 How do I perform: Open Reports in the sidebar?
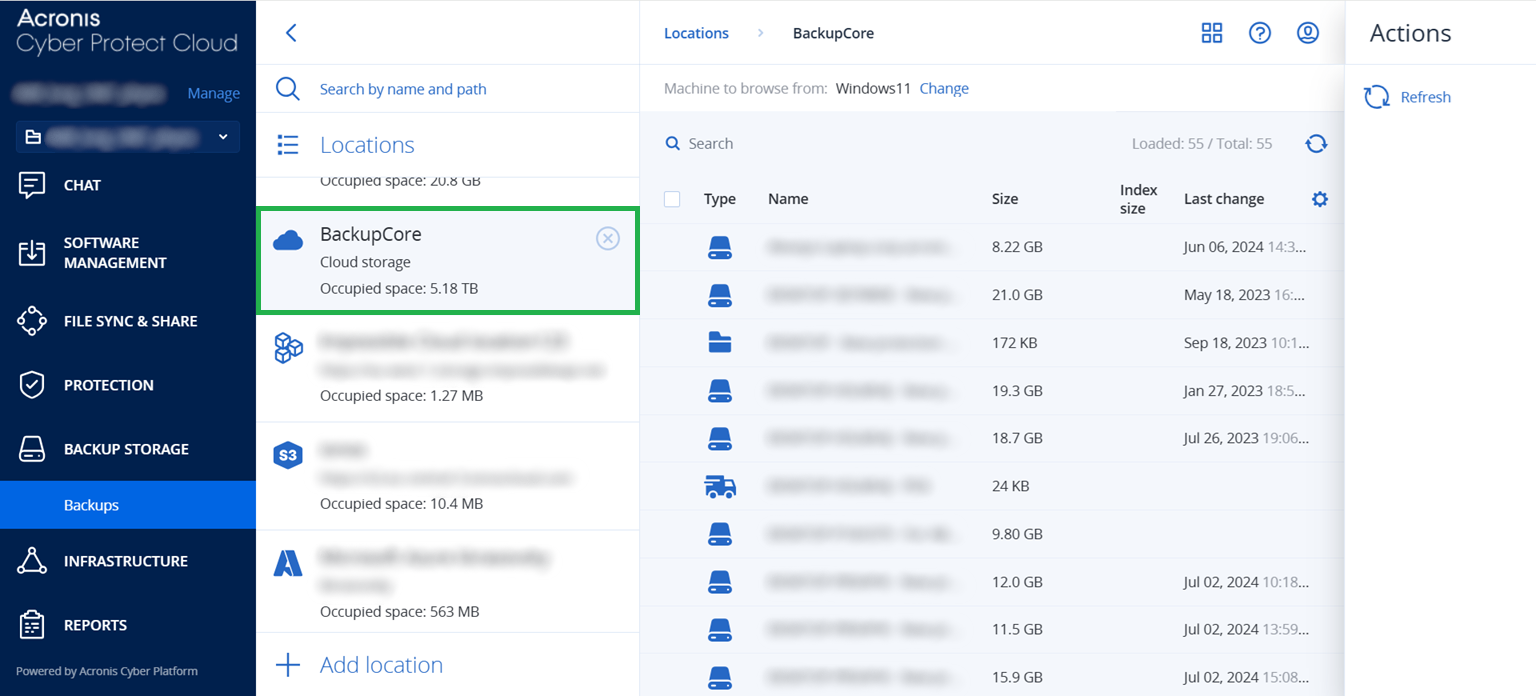click(95, 625)
